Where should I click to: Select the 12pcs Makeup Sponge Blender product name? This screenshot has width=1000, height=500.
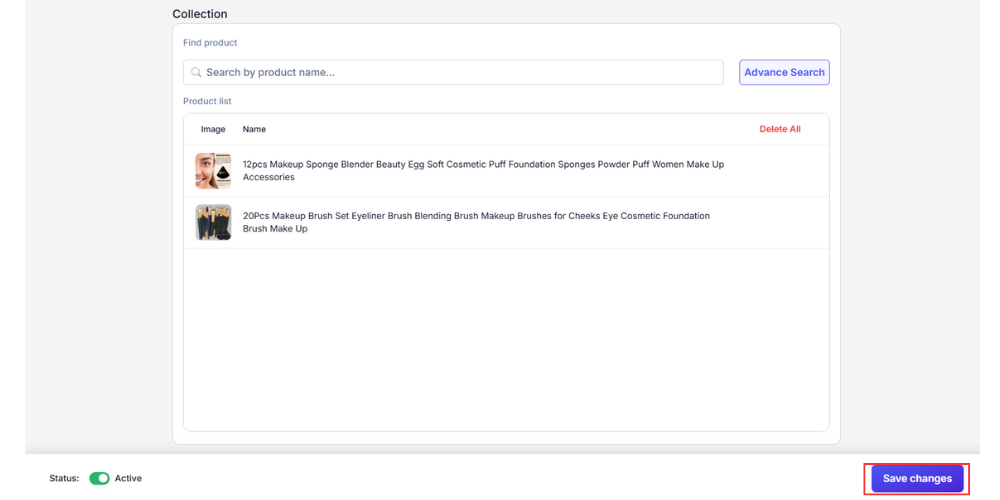[x=483, y=171]
